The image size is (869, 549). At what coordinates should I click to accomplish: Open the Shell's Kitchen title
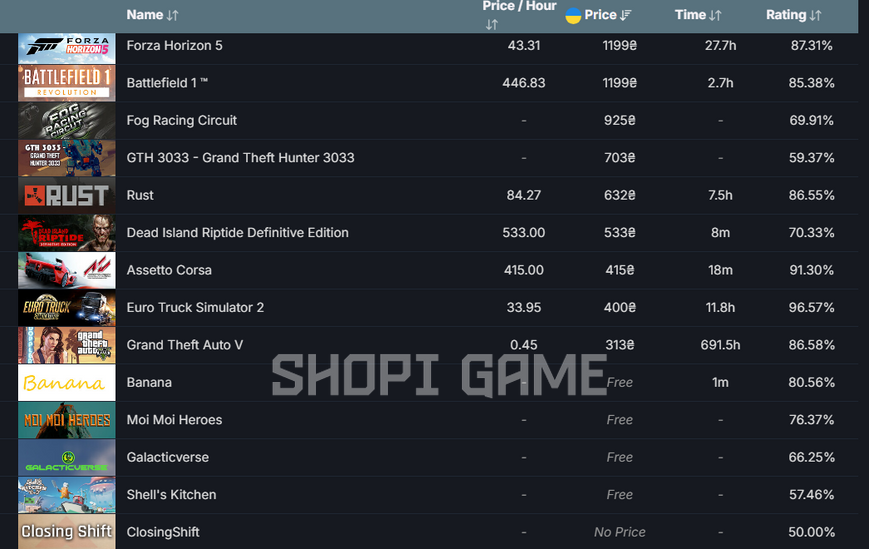point(171,495)
